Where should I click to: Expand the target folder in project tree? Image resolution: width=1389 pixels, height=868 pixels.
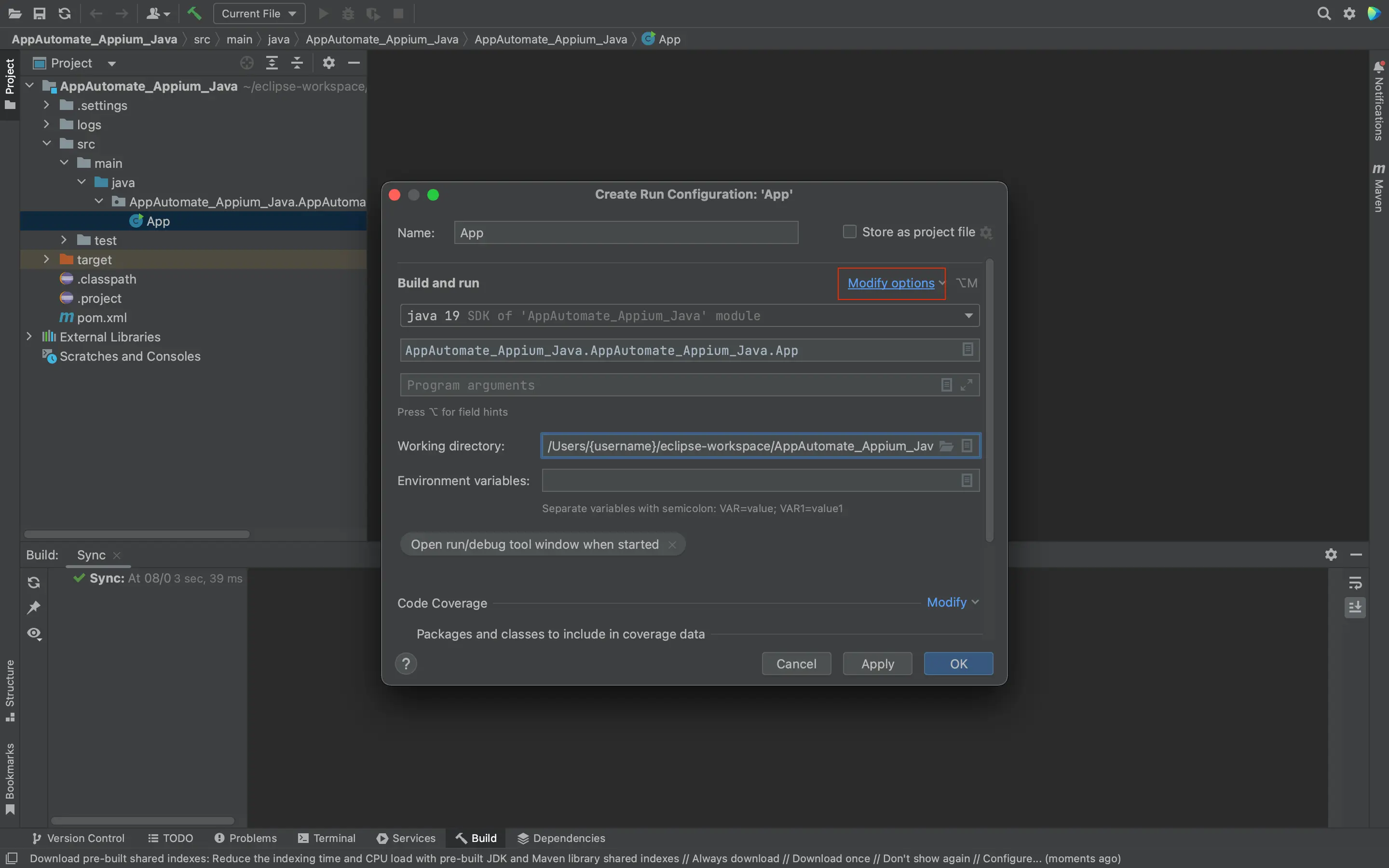click(x=46, y=259)
